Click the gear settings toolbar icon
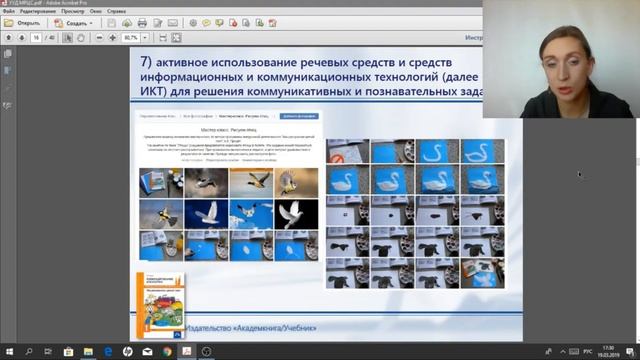Viewport: 640px width, 360px height. (193, 23)
